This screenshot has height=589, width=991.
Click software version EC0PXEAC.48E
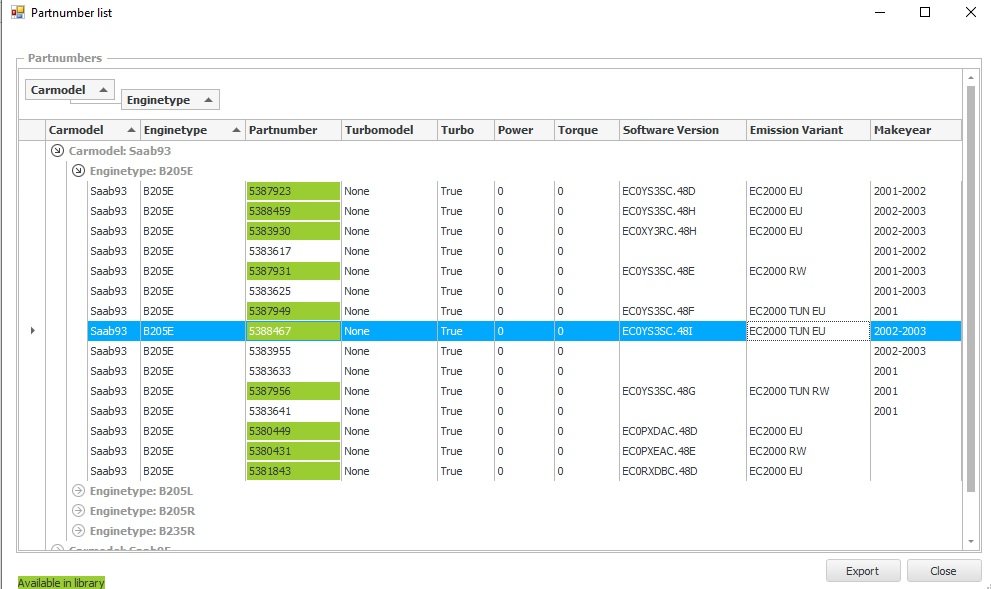659,451
